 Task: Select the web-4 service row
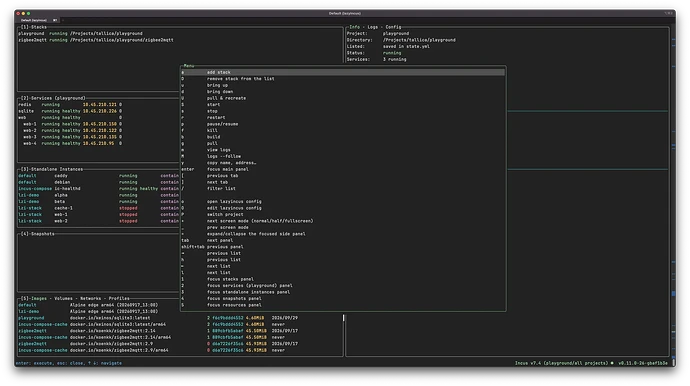99,143
